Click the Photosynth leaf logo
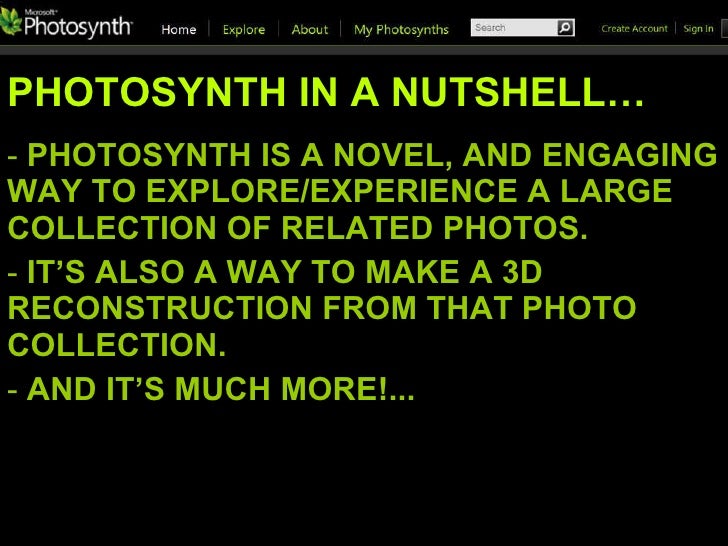This screenshot has height=546, width=728. click(11, 21)
